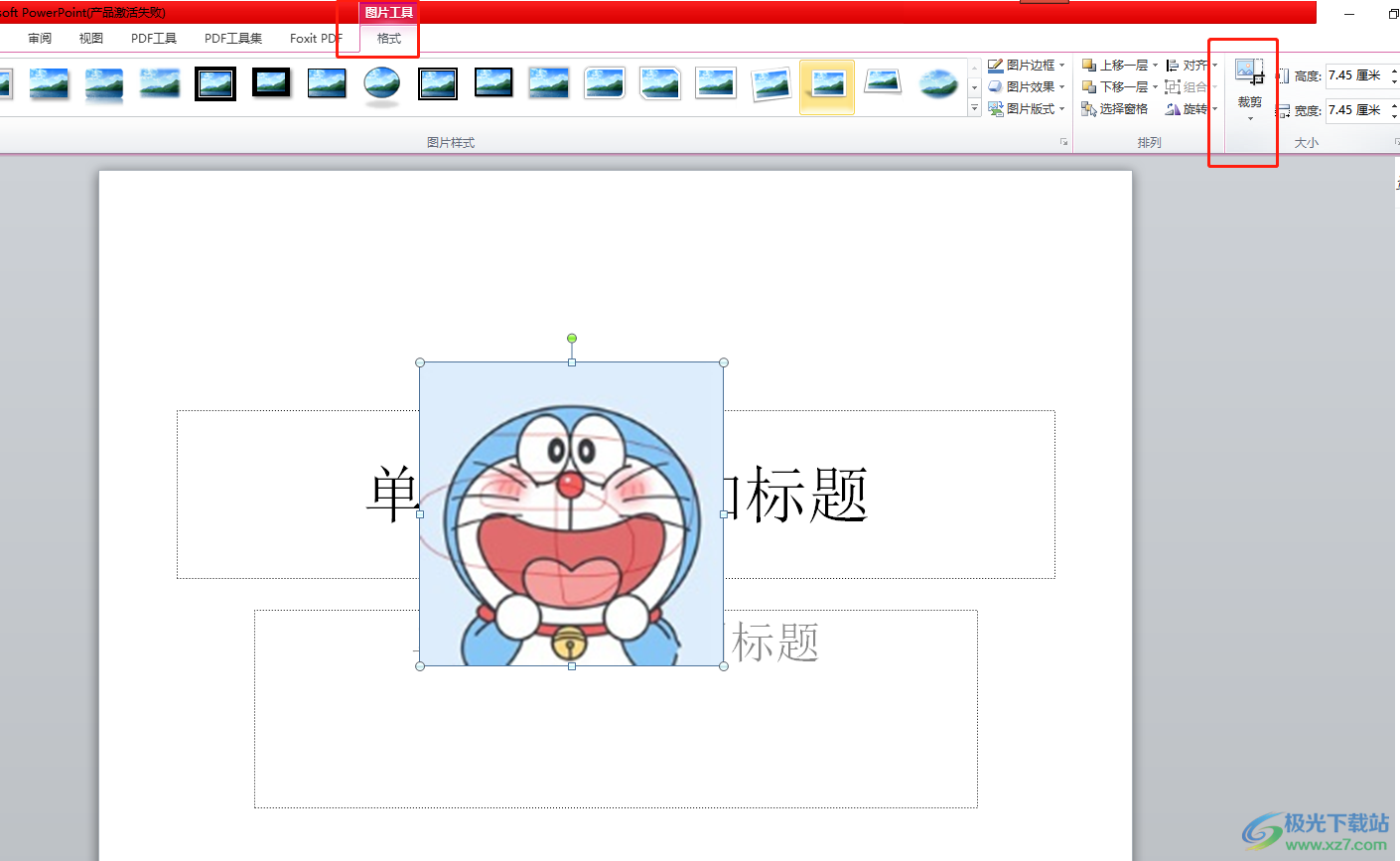Expand the 上移一层 dropdown arrow
The image size is (1400, 861).
pos(1155,66)
